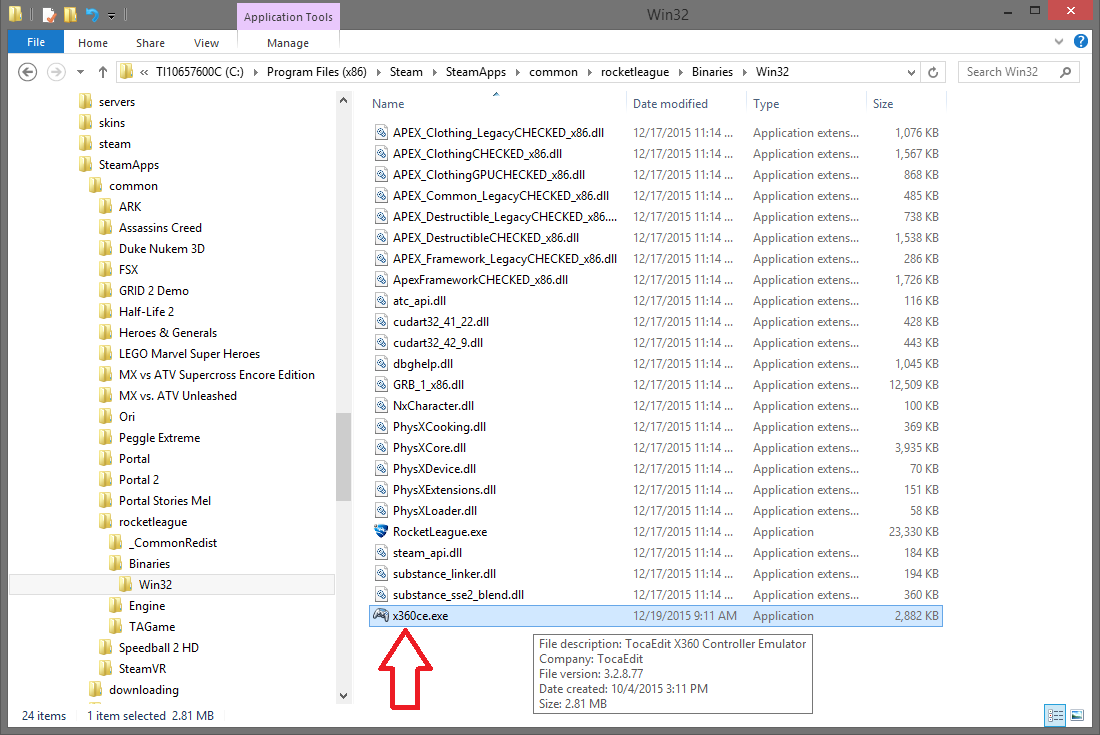Viewport: 1100px width, 735px height.
Task: Click the Back navigation arrow
Action: coord(27,72)
